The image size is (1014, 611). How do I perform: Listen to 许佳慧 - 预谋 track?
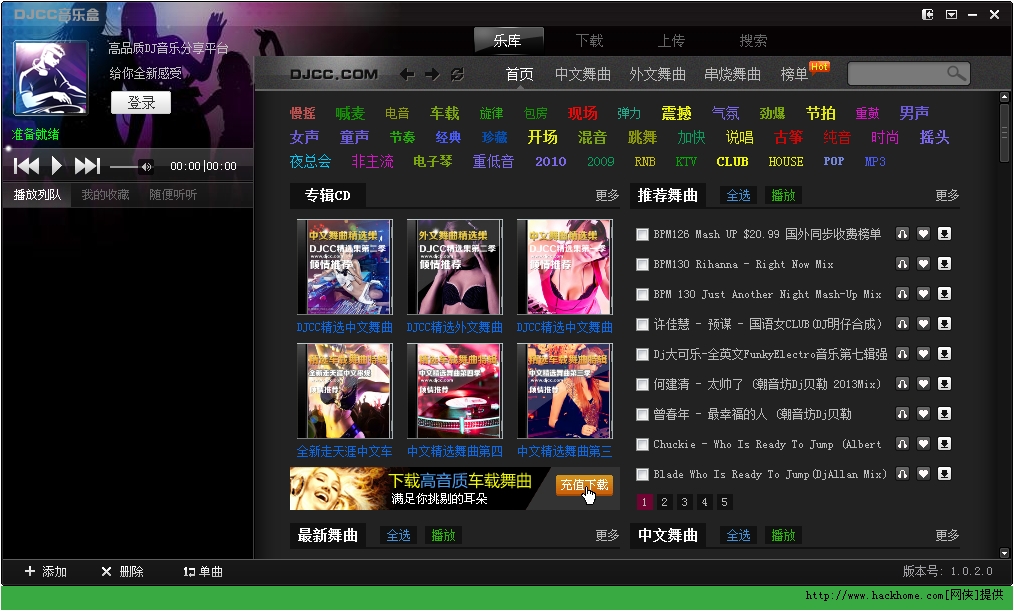click(902, 324)
